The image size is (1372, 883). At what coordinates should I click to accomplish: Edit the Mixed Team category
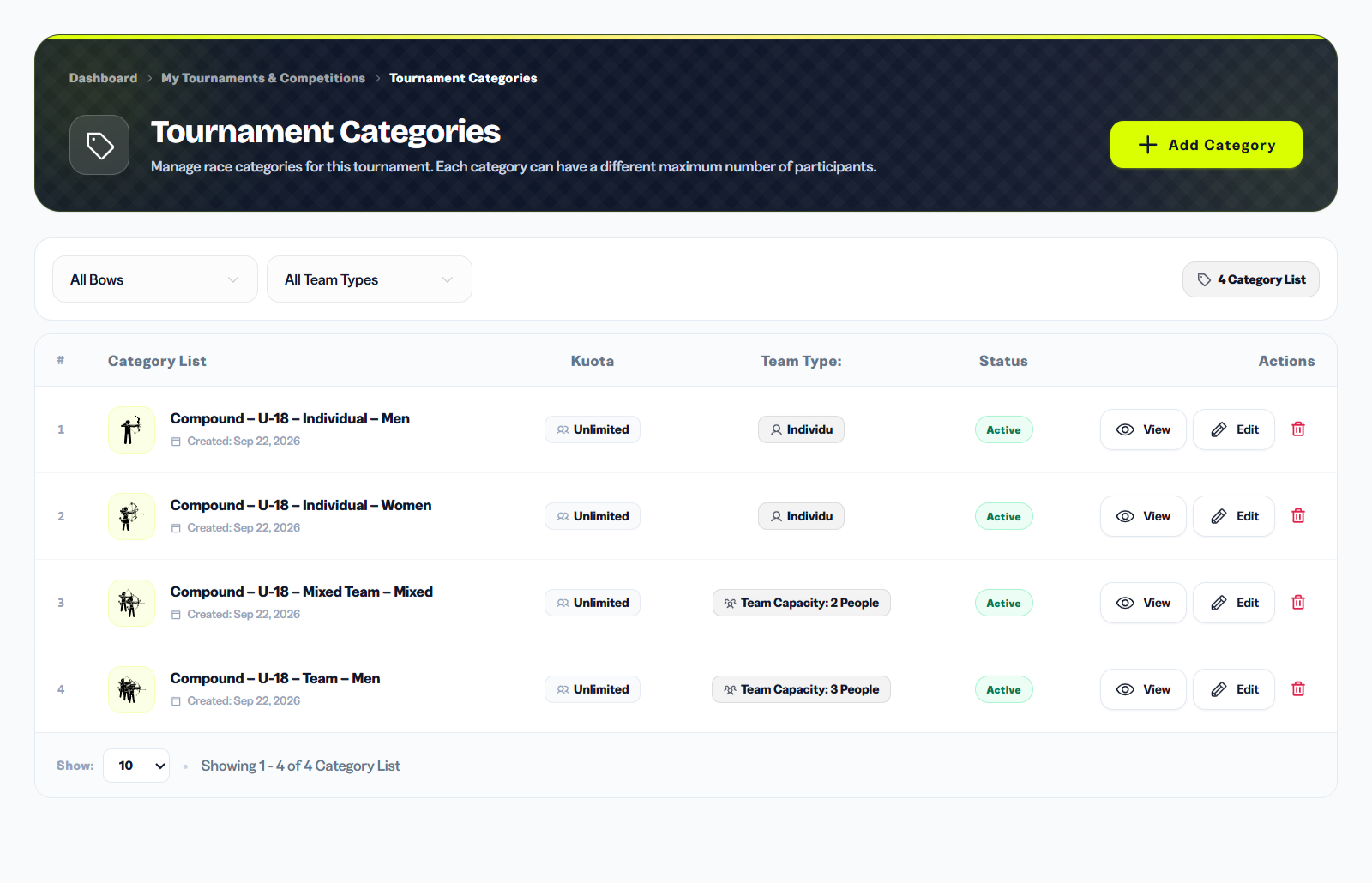click(x=1234, y=603)
